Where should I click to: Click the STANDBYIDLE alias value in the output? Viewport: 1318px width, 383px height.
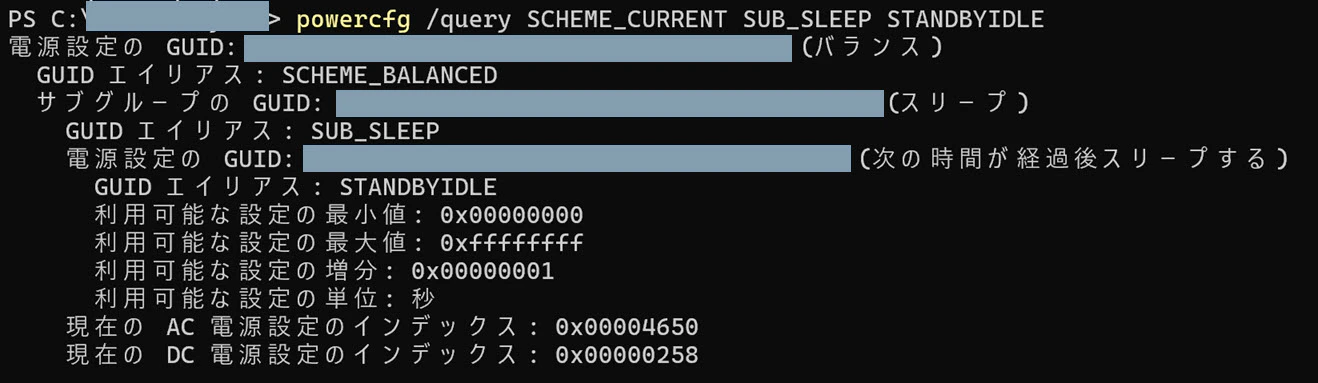point(418,187)
